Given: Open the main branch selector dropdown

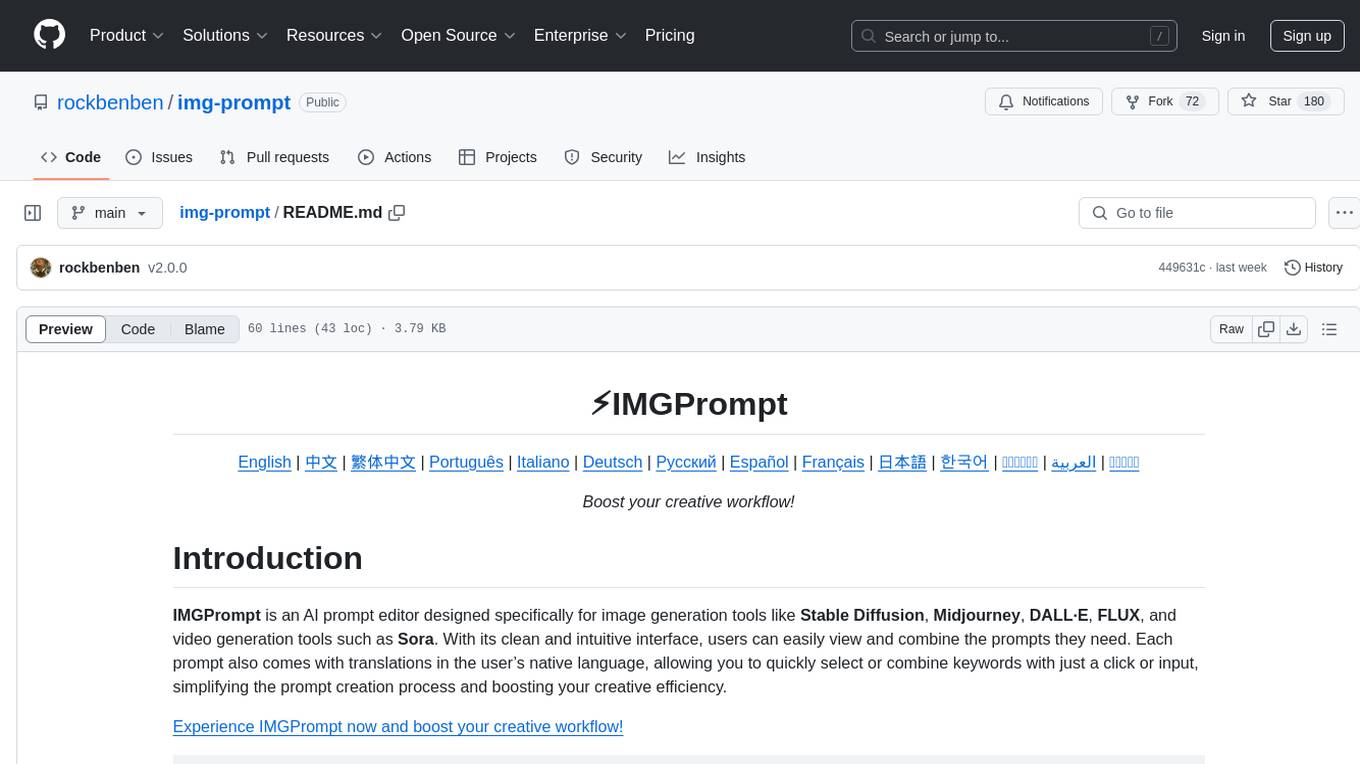Looking at the screenshot, I should (109, 213).
